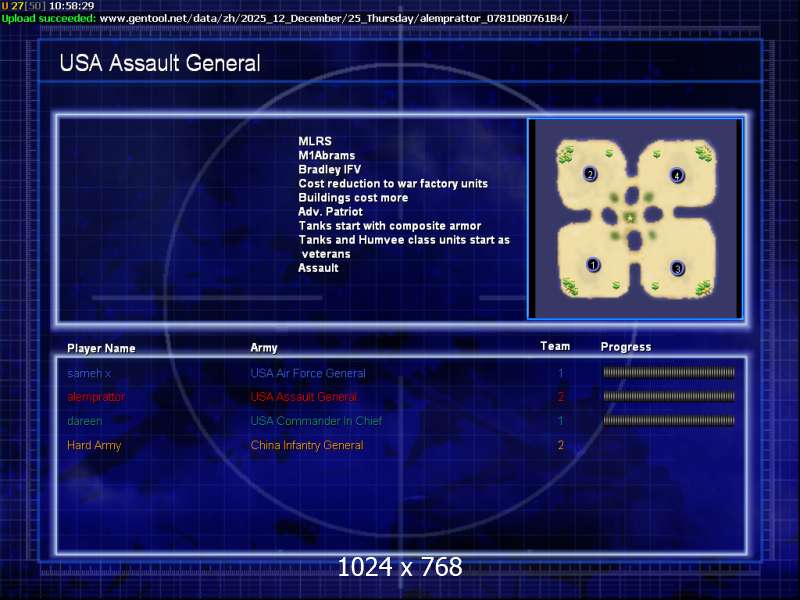
Task: Click the Adv. Patriot line
Action: (330, 212)
